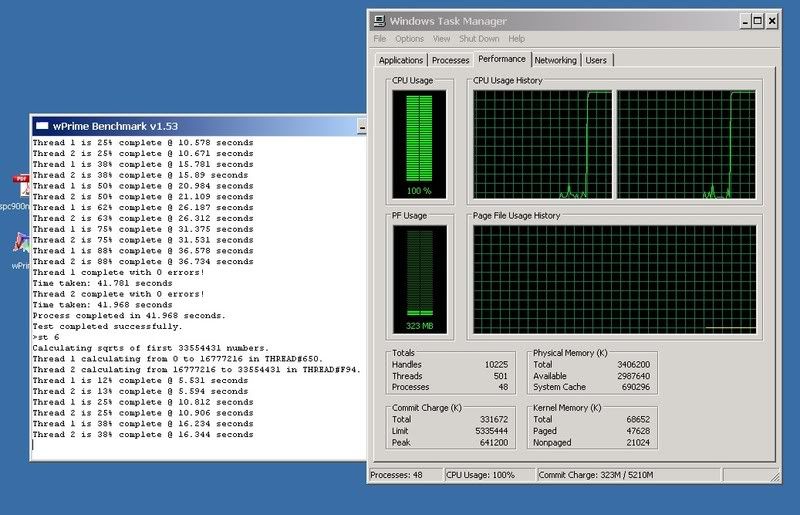Screen dimensions: 800x515
Task: Click Physical Memory Total 3406200
Action: 634,364
